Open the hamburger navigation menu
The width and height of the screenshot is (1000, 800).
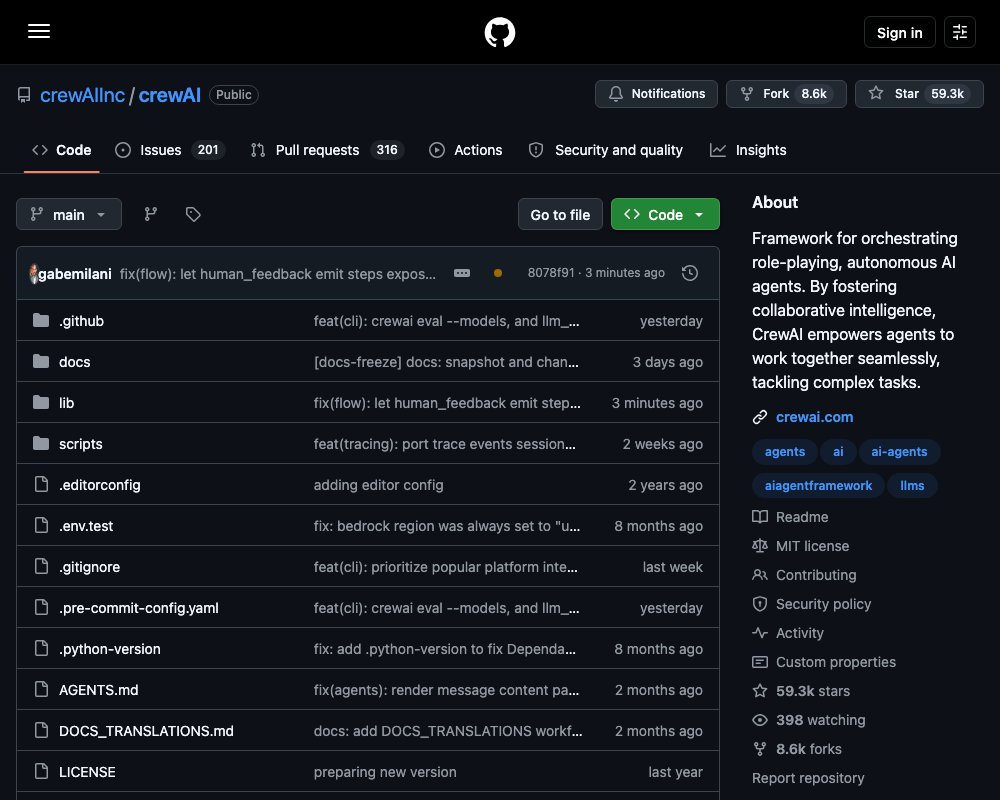coord(39,31)
